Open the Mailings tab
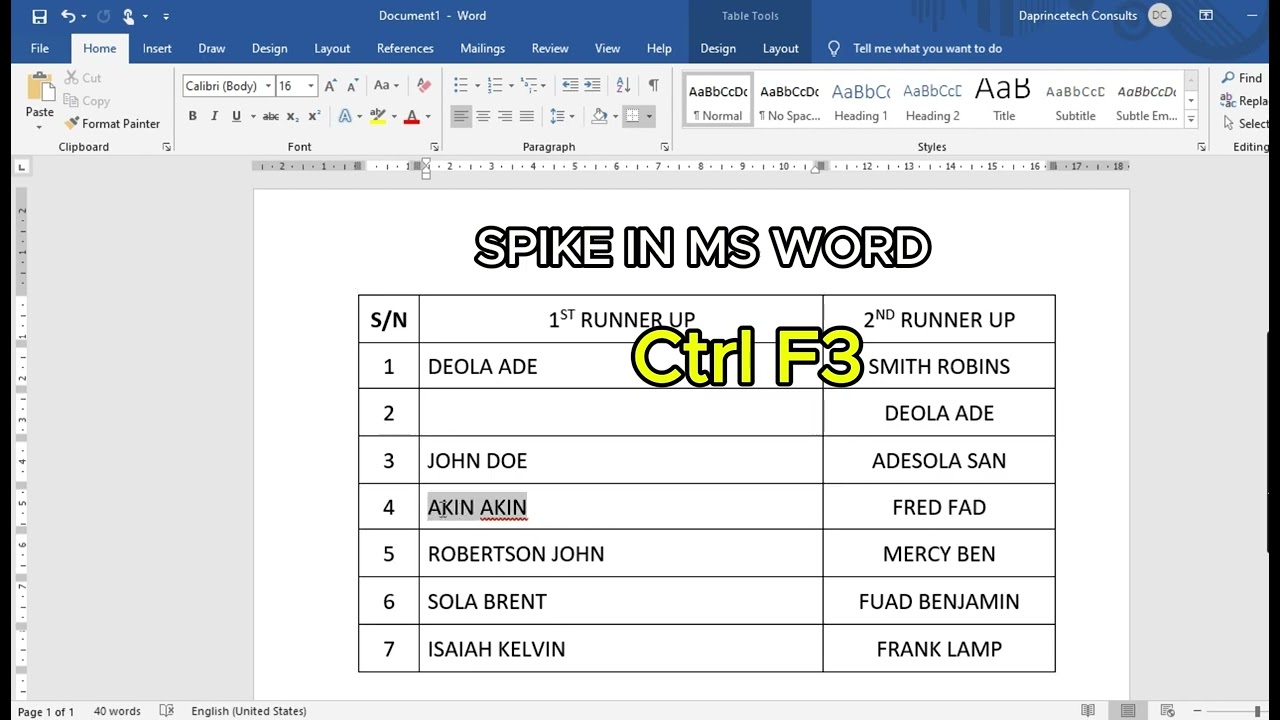 coord(482,48)
